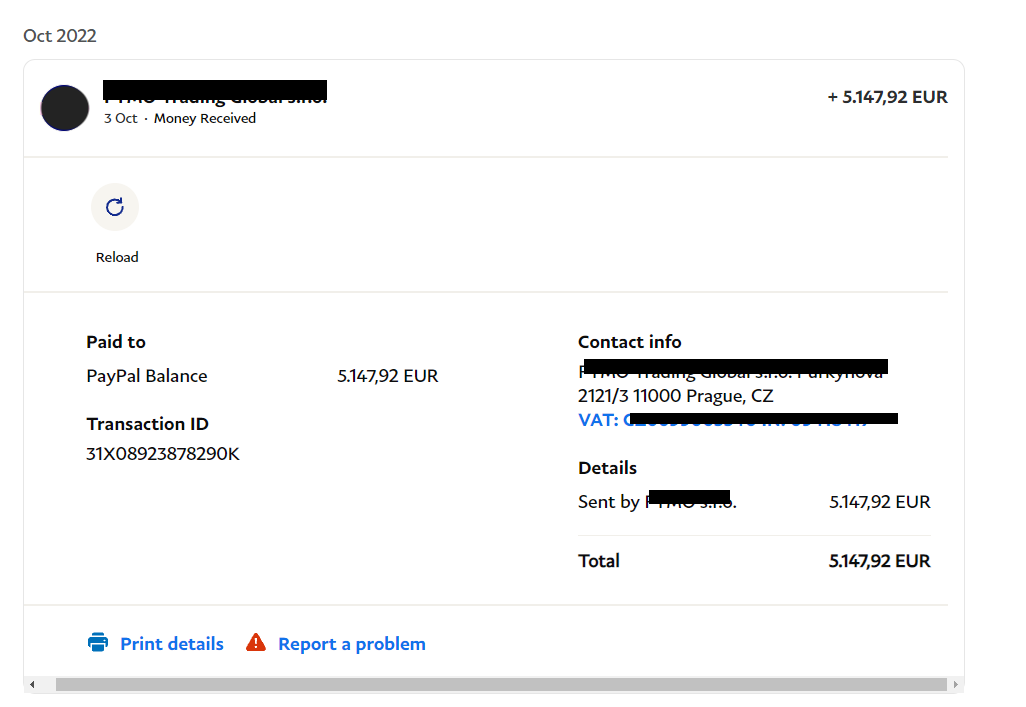
Task: Open the Report a problem link
Action: [351, 644]
